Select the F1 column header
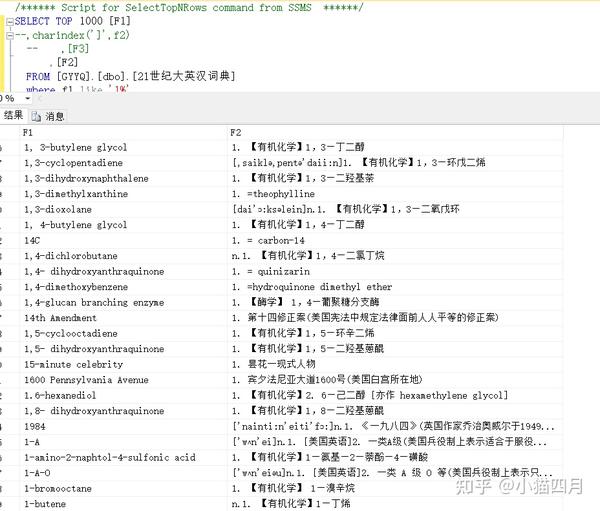The width and height of the screenshot is (600, 511). [124, 133]
